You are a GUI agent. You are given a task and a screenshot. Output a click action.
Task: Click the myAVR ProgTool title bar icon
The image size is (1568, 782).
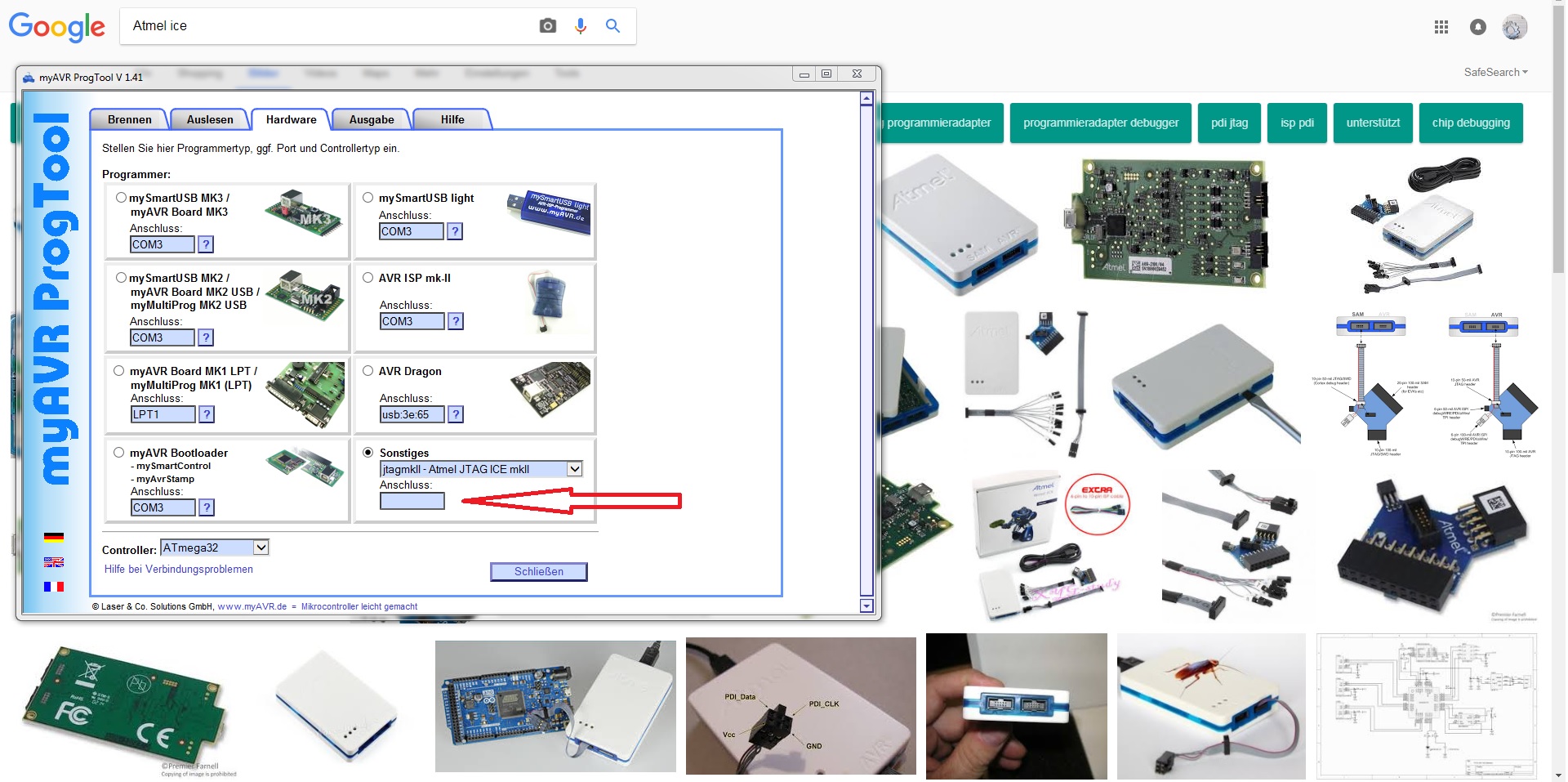click(x=29, y=78)
